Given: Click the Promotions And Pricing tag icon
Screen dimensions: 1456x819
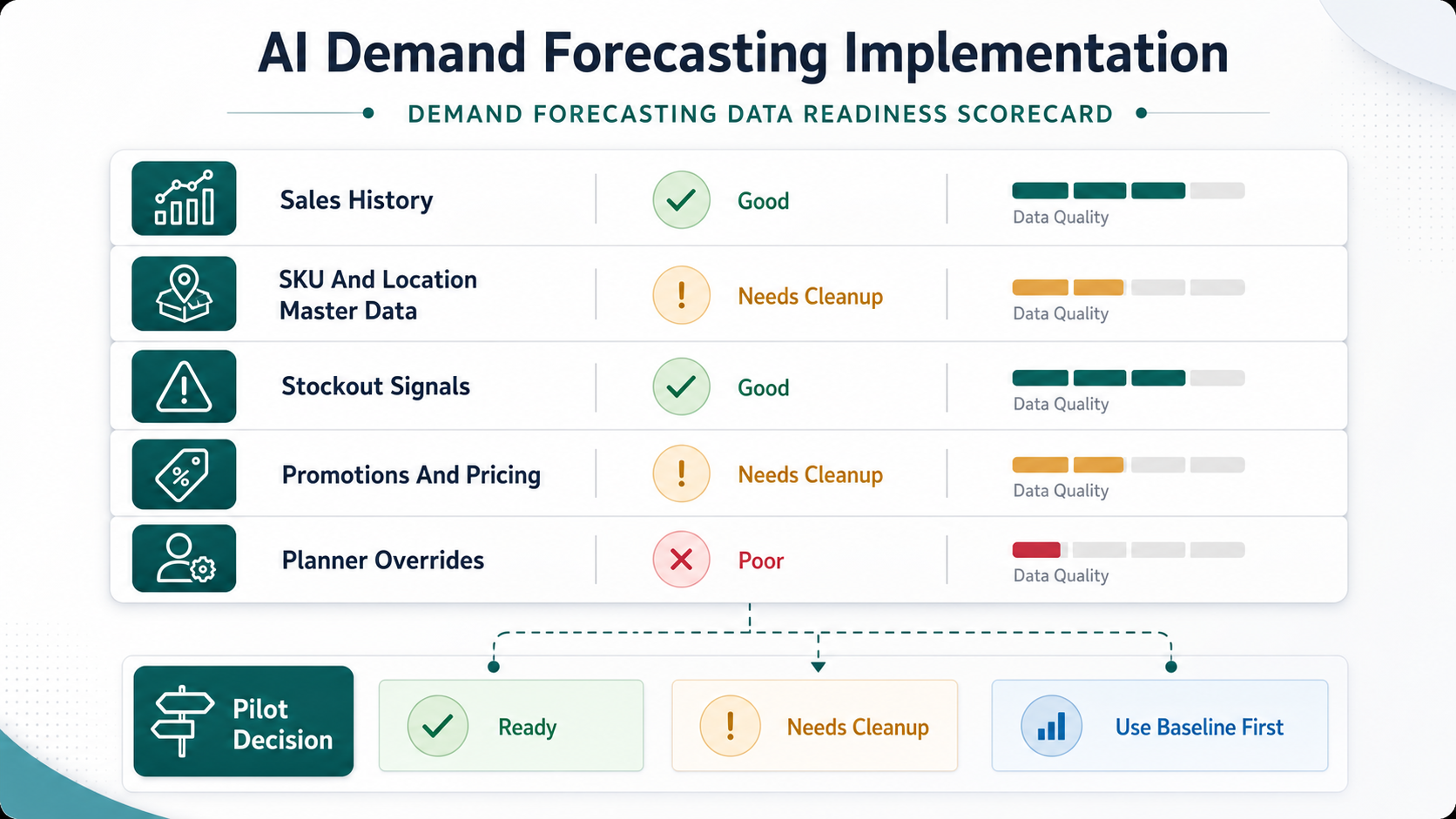Looking at the screenshot, I should pos(184,474).
